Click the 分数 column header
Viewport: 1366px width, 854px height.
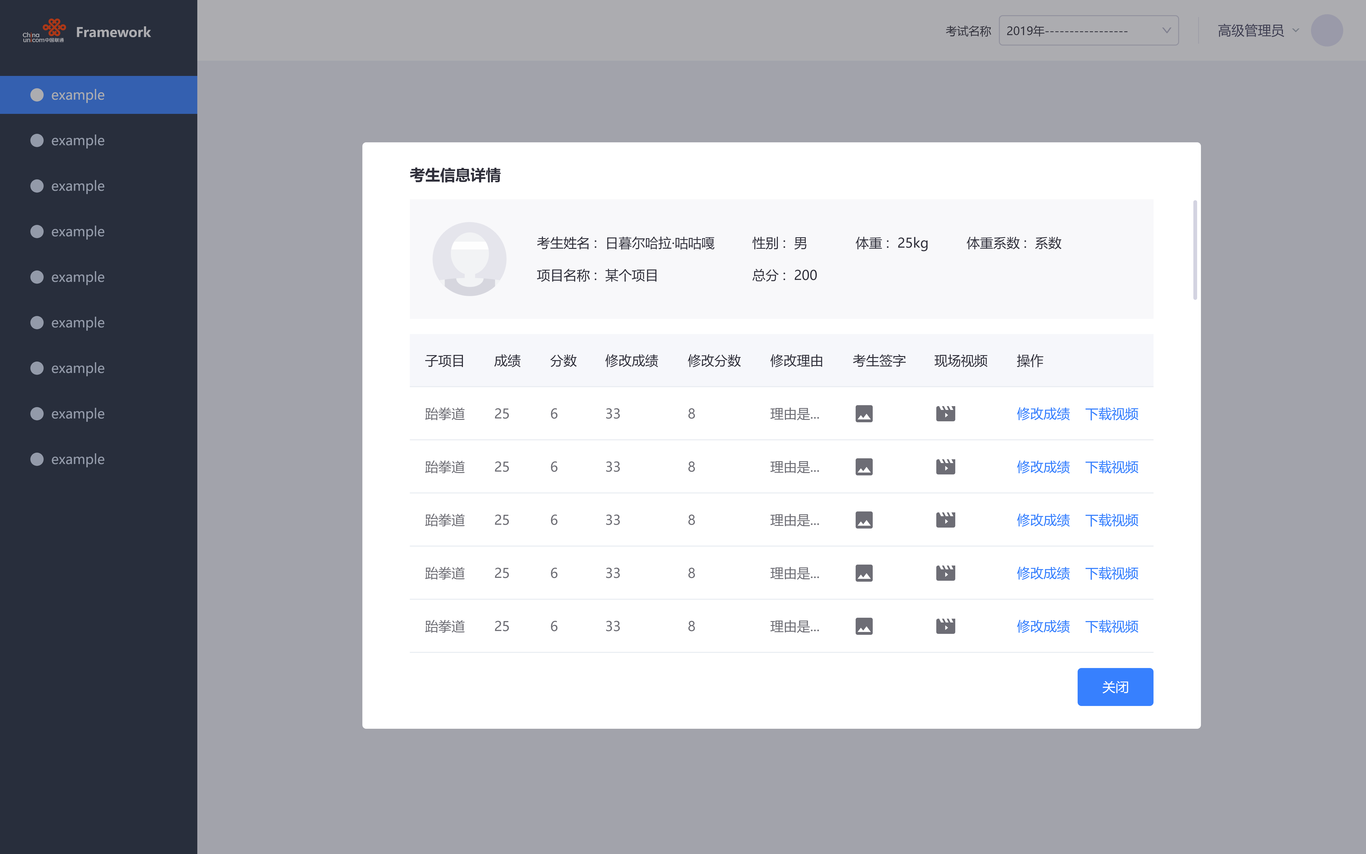click(563, 361)
